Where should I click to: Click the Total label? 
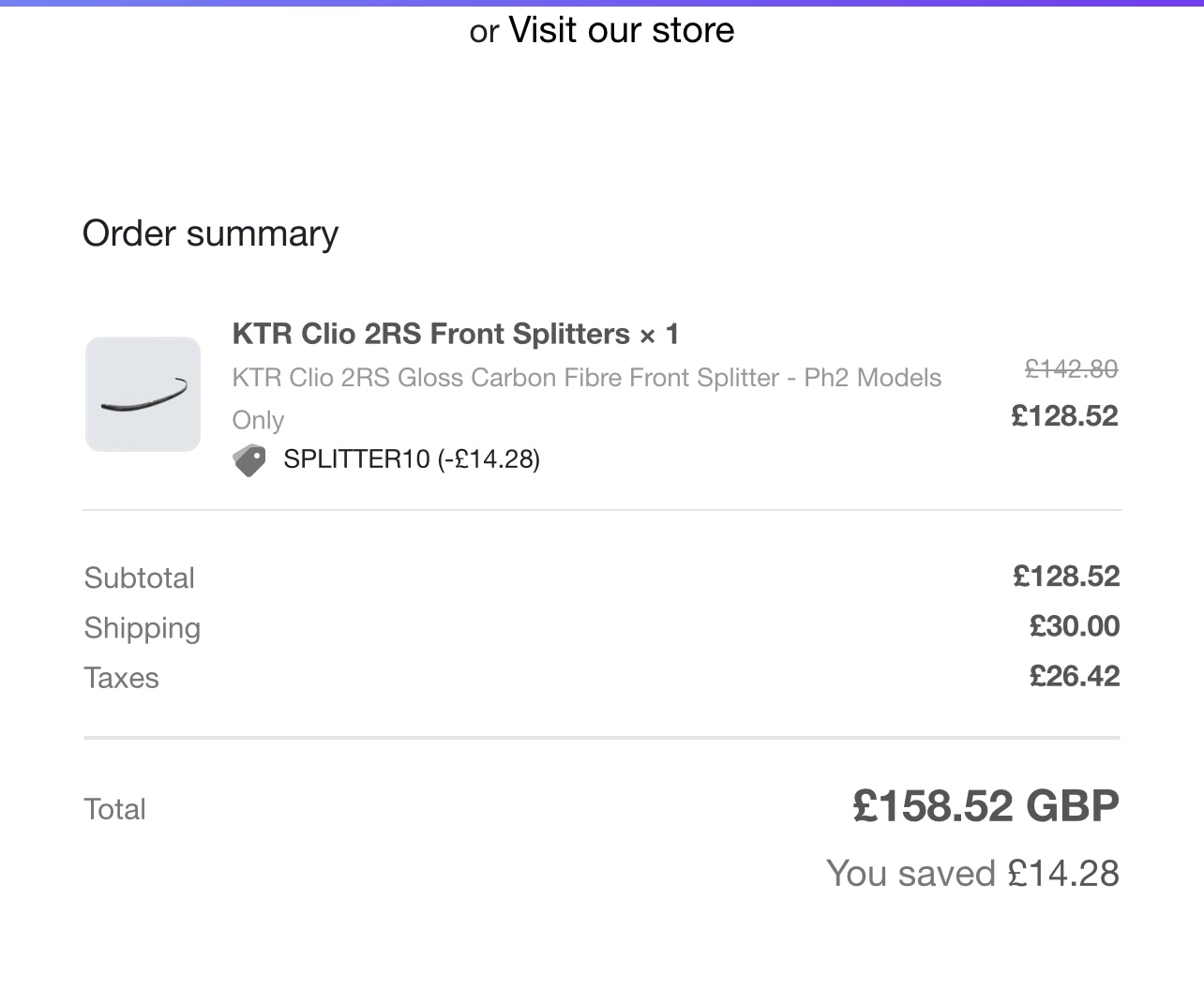pos(115,809)
